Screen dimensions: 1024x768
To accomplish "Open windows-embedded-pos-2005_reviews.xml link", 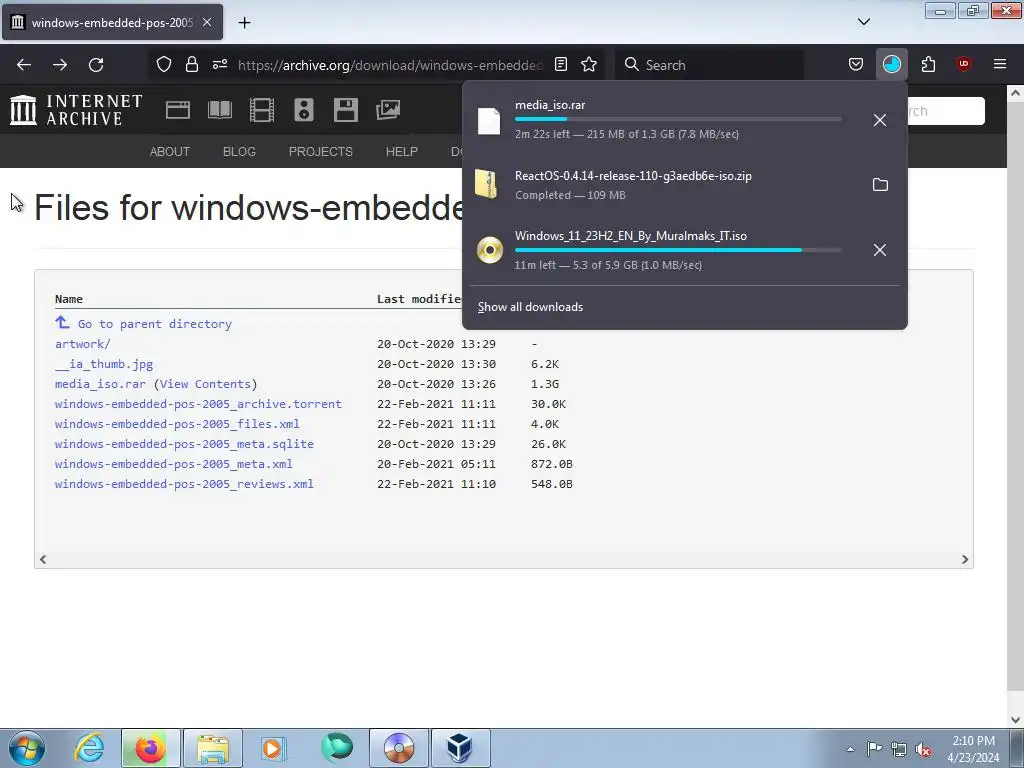I will click(184, 485).
